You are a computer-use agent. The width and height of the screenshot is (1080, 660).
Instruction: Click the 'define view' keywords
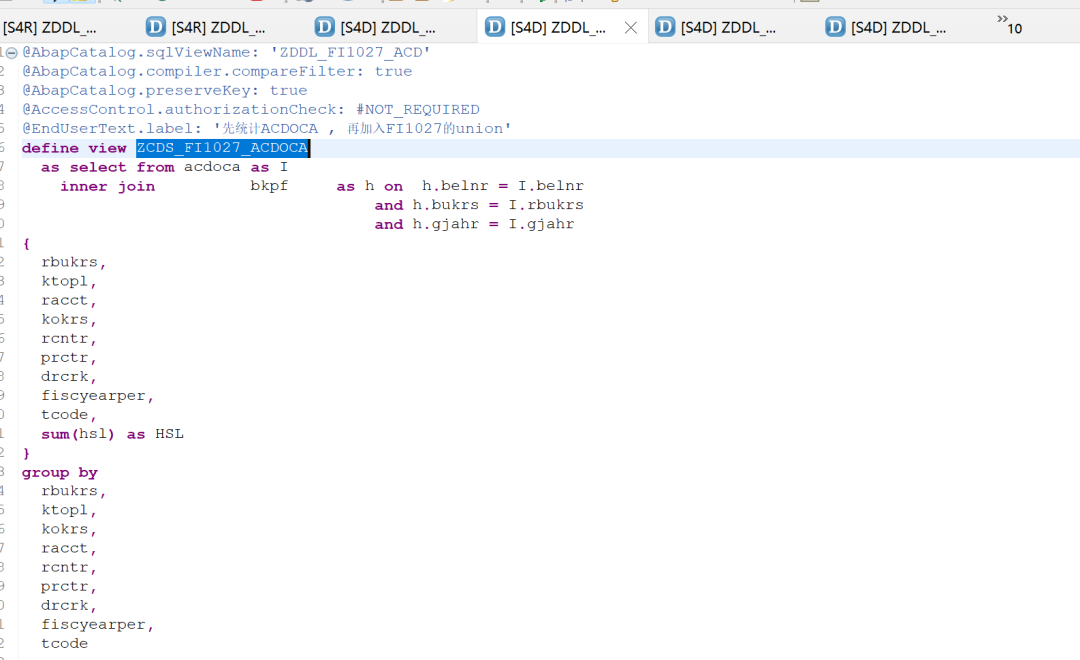coord(74,148)
